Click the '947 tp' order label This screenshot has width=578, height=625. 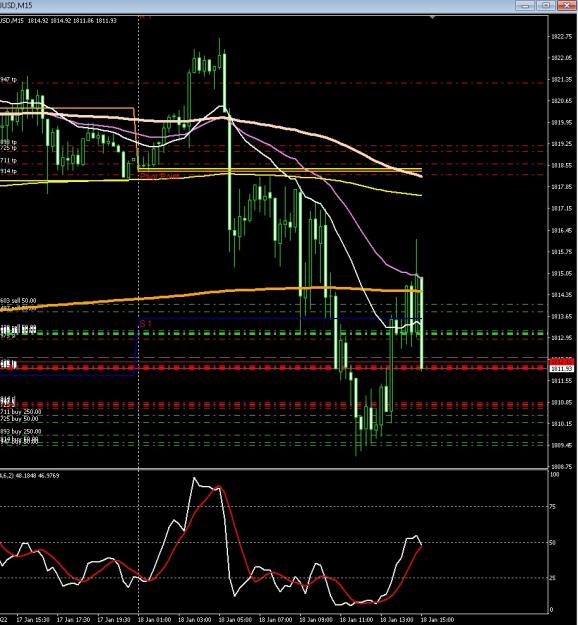click(x=8, y=80)
